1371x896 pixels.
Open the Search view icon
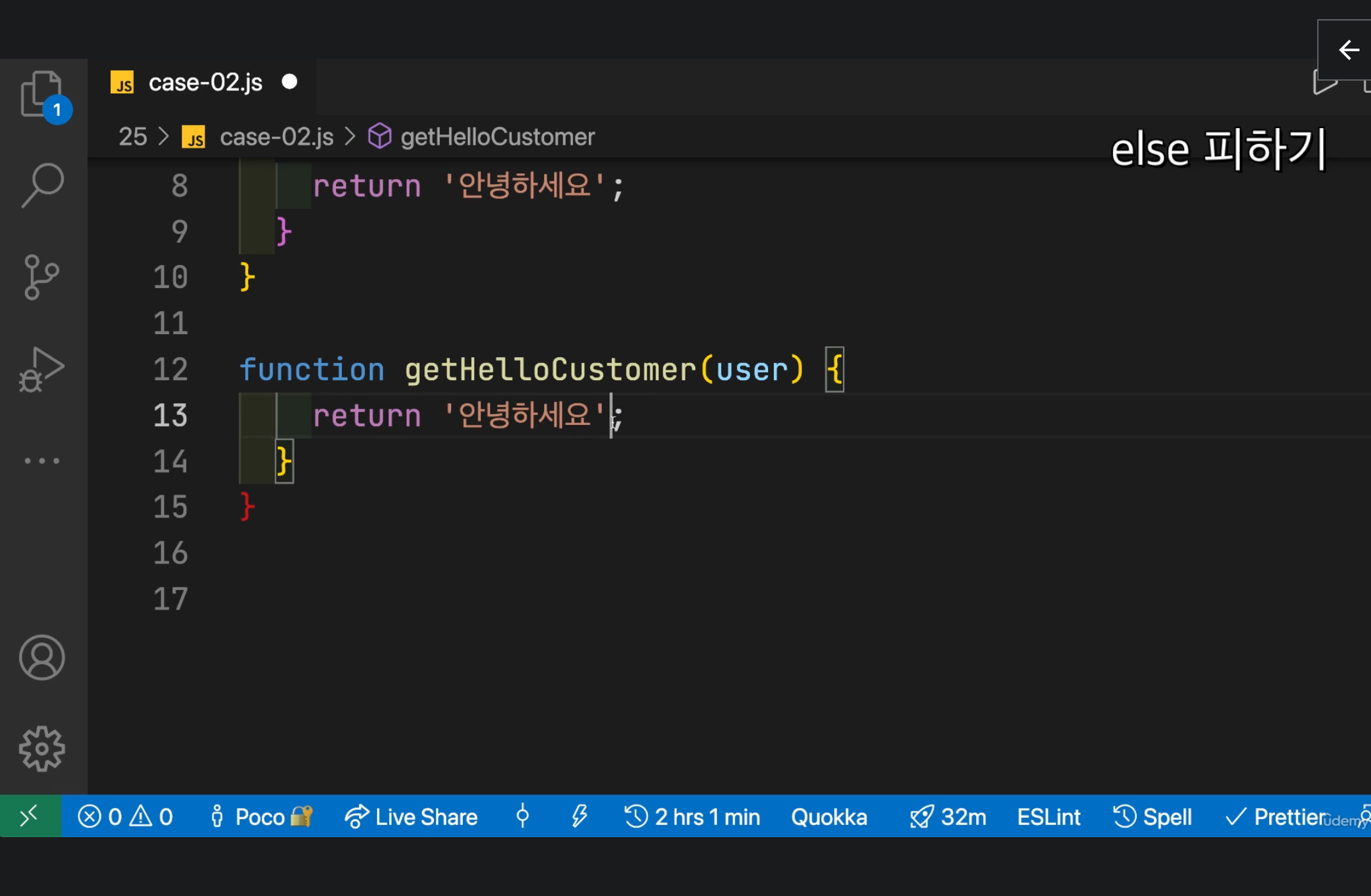(x=42, y=185)
